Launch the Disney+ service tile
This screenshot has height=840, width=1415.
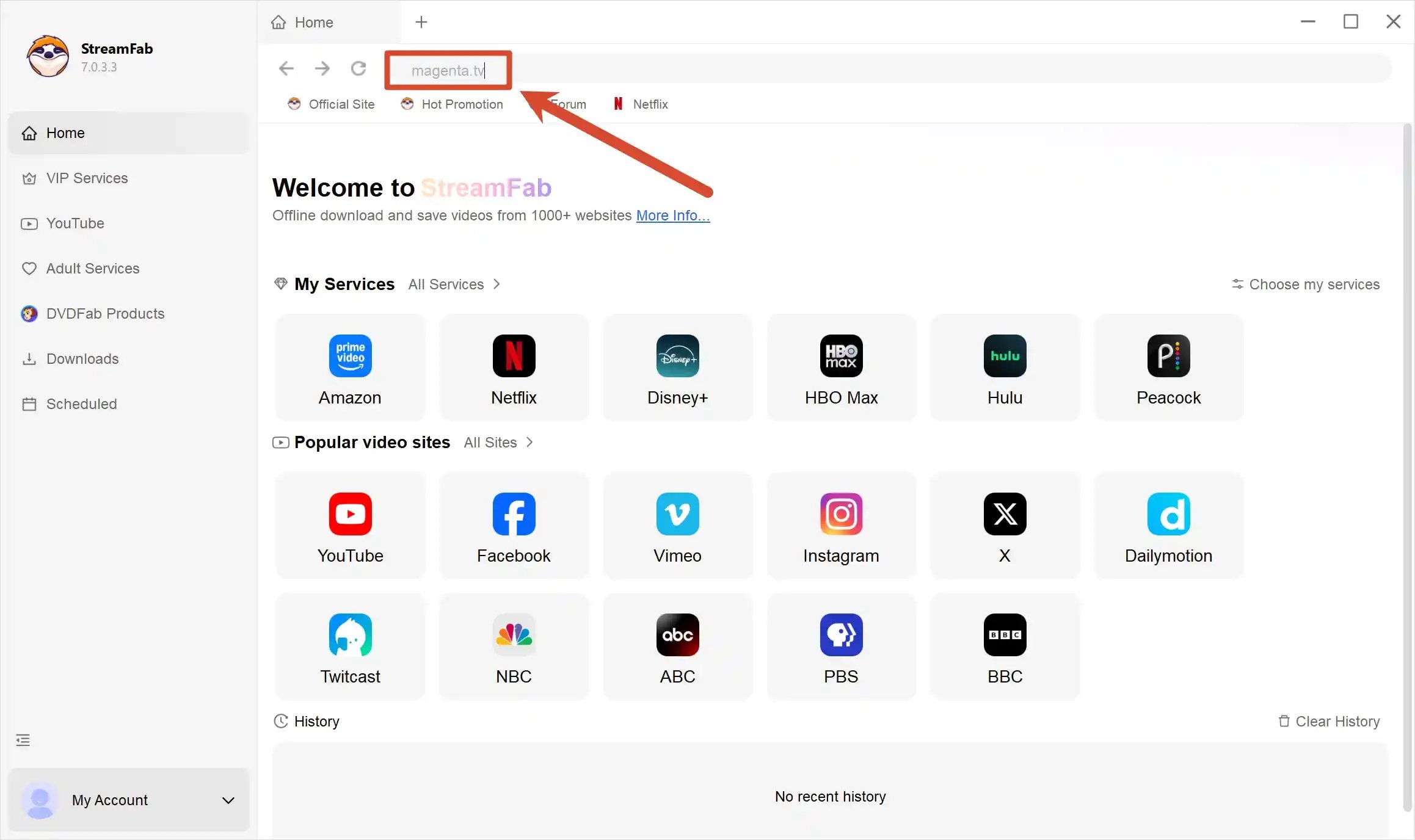(x=677, y=367)
